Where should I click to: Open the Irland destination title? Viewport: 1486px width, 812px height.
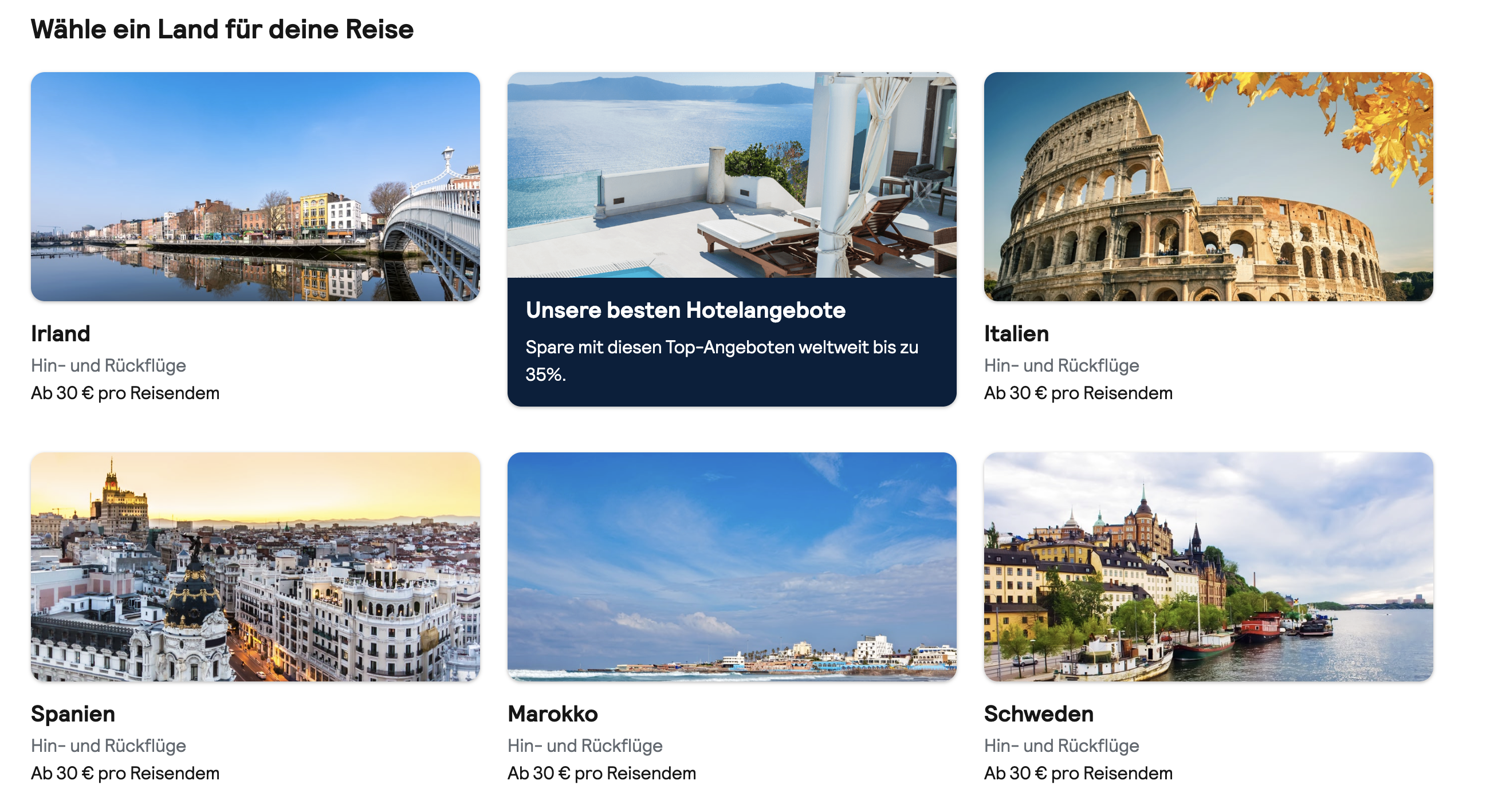point(61,333)
